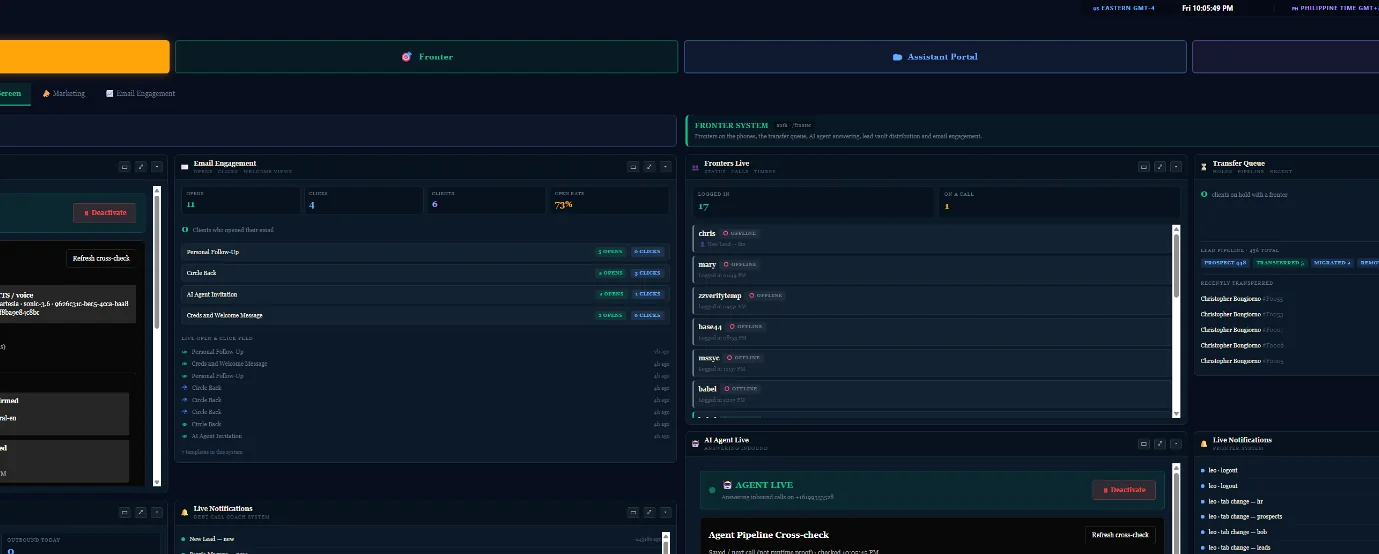Open the Fronters Live panel dropdown menu
The image size is (1379, 554).
(1176, 167)
